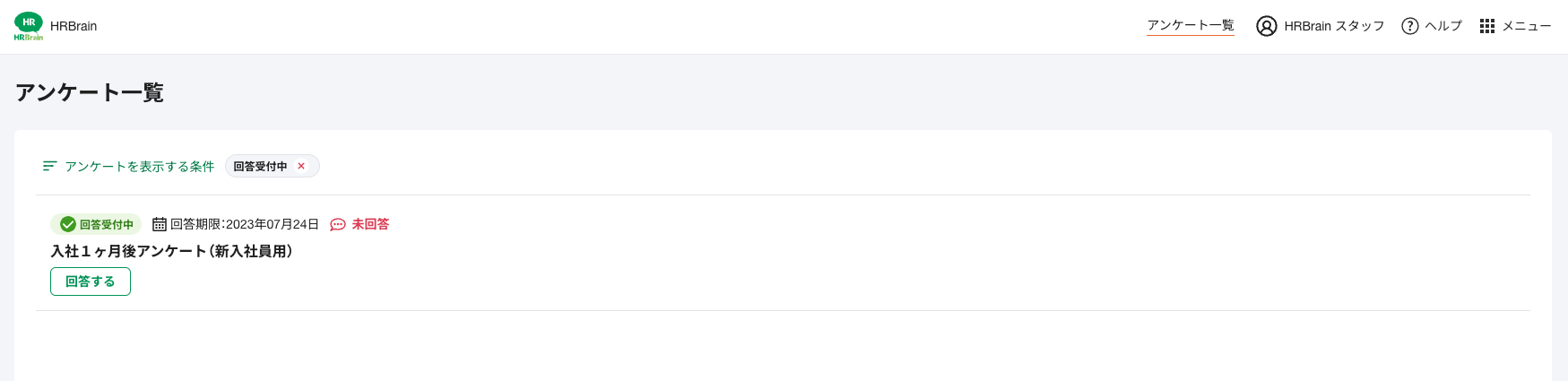Click the help question mark icon
This screenshot has width=1568, height=381.
click(1410, 26)
